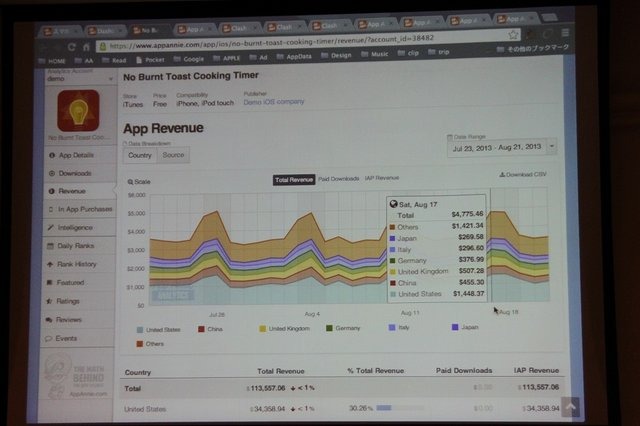The image size is (640, 426).
Task: Sort table by Total Revenue column header
Action: point(281,371)
